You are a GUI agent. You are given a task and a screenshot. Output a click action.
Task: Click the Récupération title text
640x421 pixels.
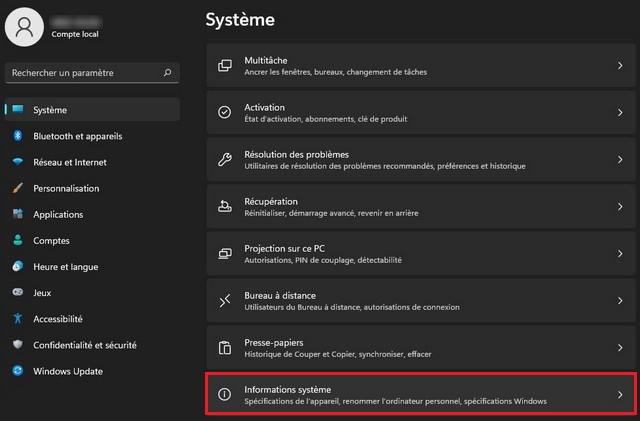(271, 202)
